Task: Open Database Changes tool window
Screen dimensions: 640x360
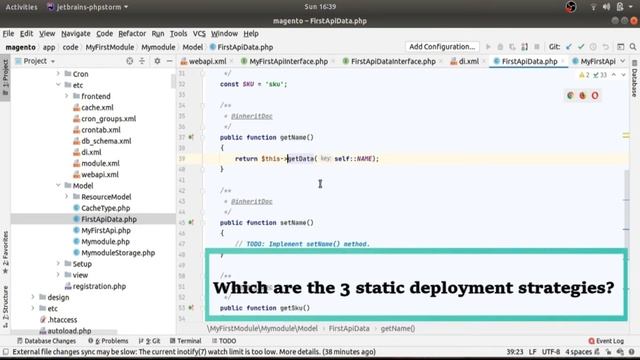Action: [x=46, y=341]
